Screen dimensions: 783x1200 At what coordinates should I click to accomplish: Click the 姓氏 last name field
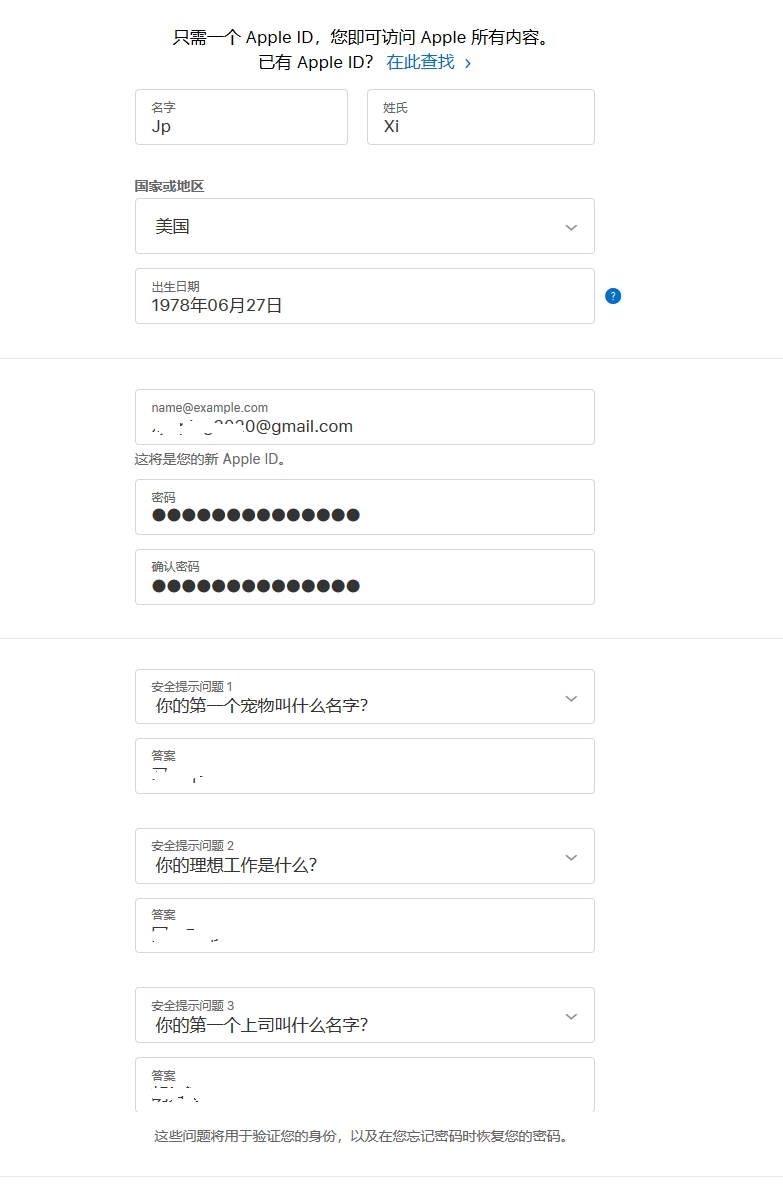click(481, 117)
